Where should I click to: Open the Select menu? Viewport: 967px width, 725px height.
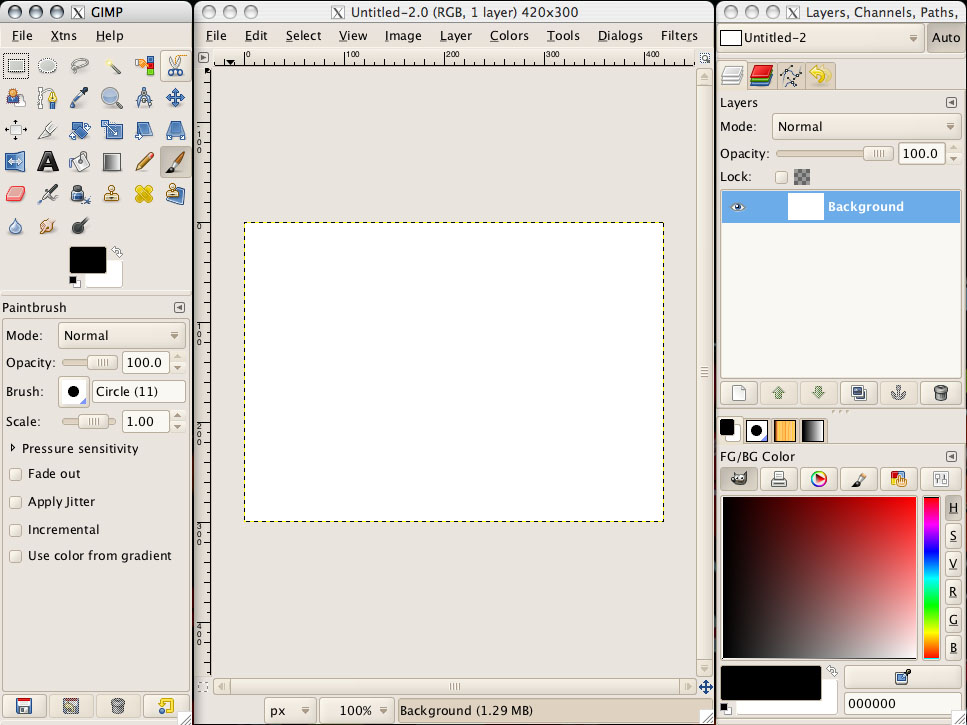303,36
